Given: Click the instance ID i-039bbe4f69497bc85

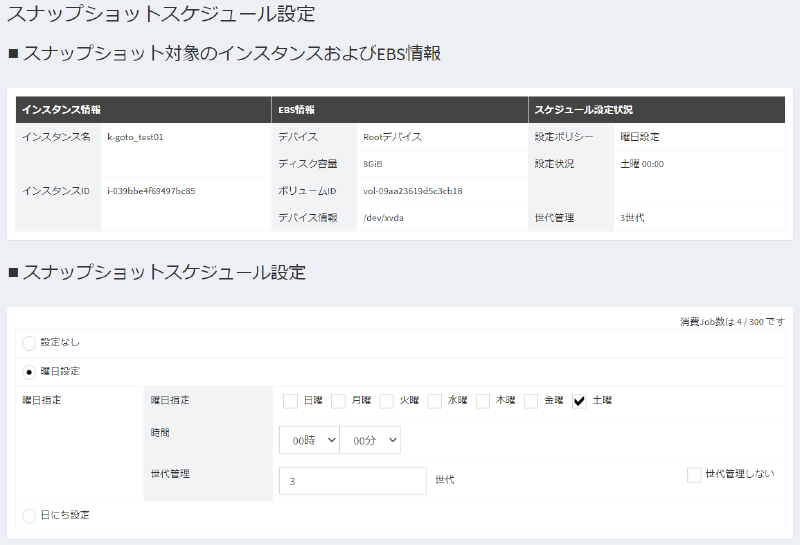Looking at the screenshot, I should [x=151, y=190].
